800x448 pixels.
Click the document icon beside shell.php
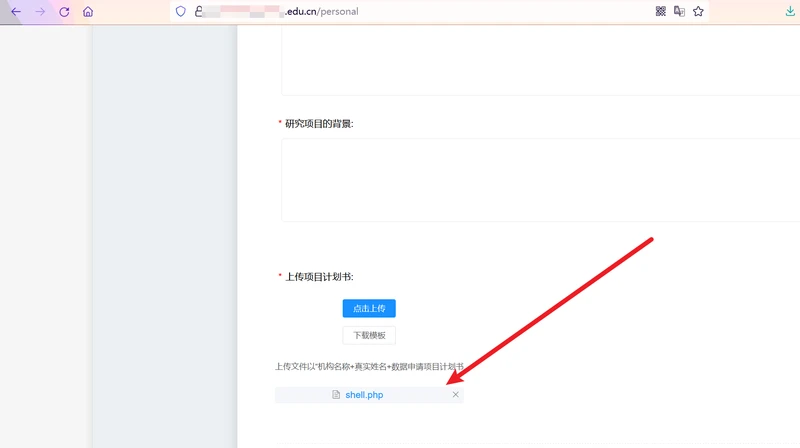pos(336,394)
